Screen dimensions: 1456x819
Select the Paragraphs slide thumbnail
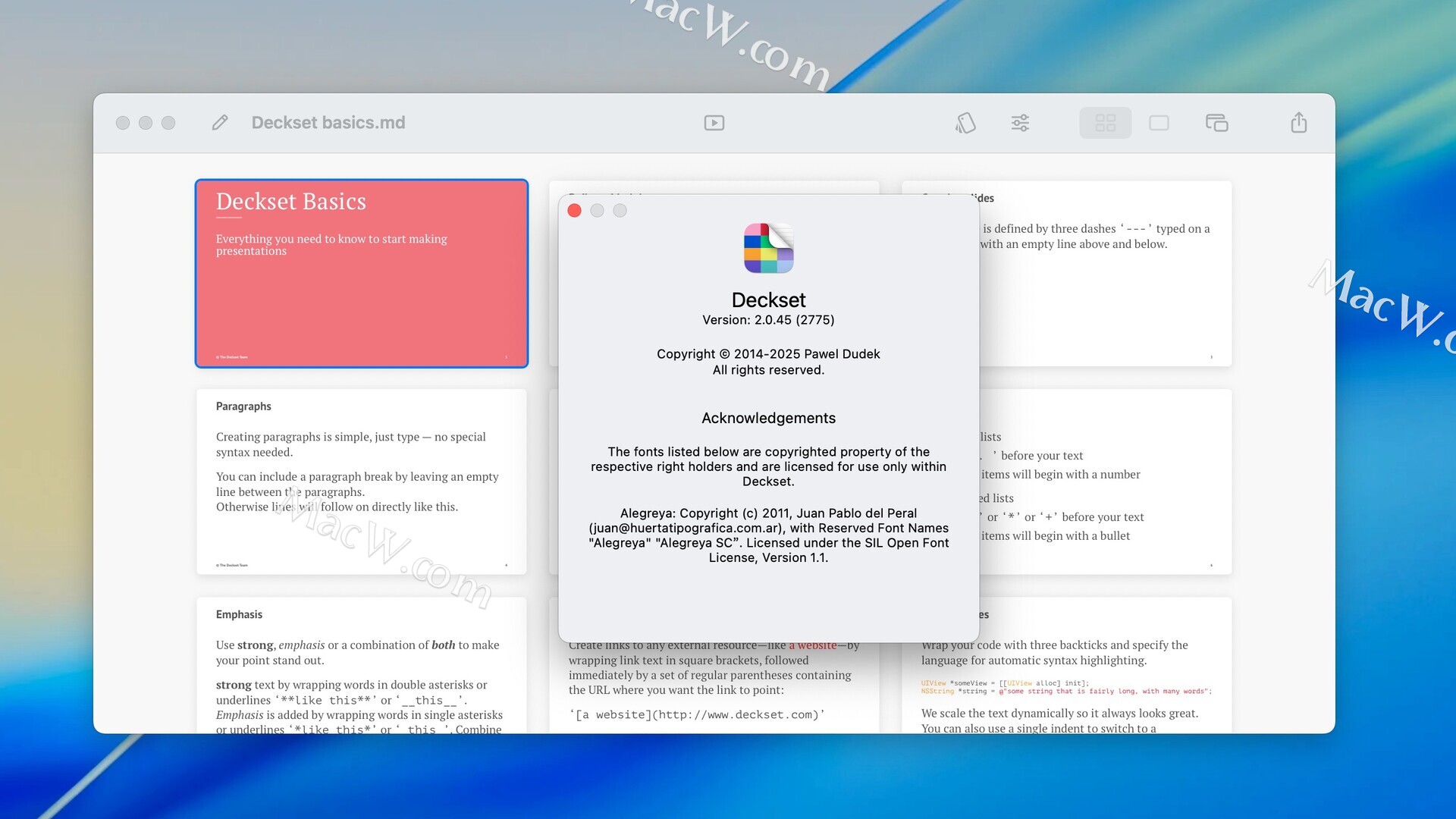(362, 482)
